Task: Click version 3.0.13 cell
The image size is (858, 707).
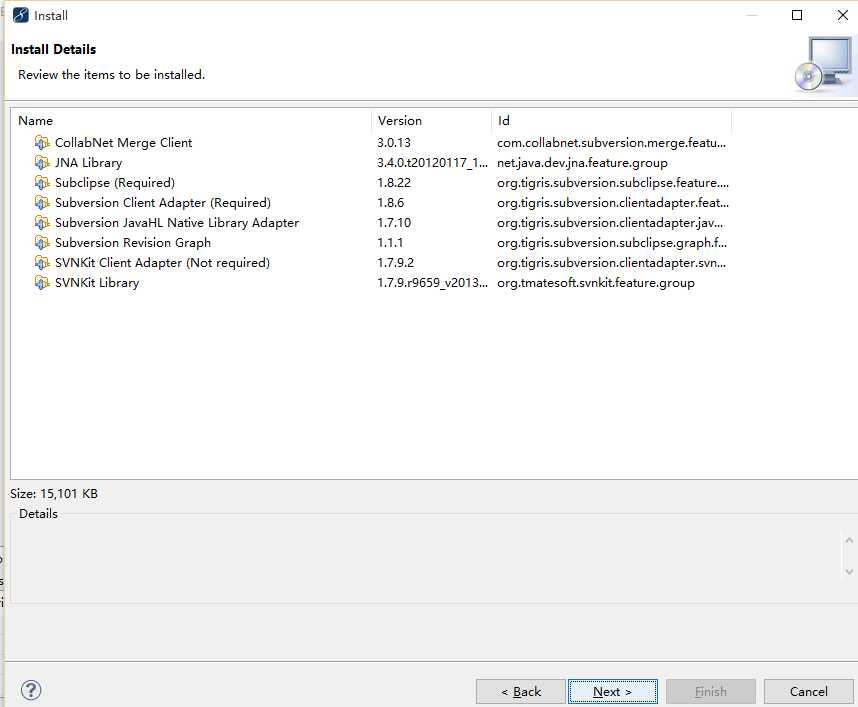Action: click(x=393, y=143)
